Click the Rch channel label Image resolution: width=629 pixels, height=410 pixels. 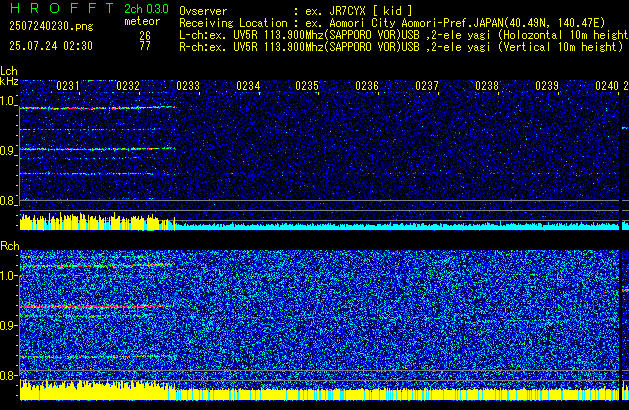[10, 246]
